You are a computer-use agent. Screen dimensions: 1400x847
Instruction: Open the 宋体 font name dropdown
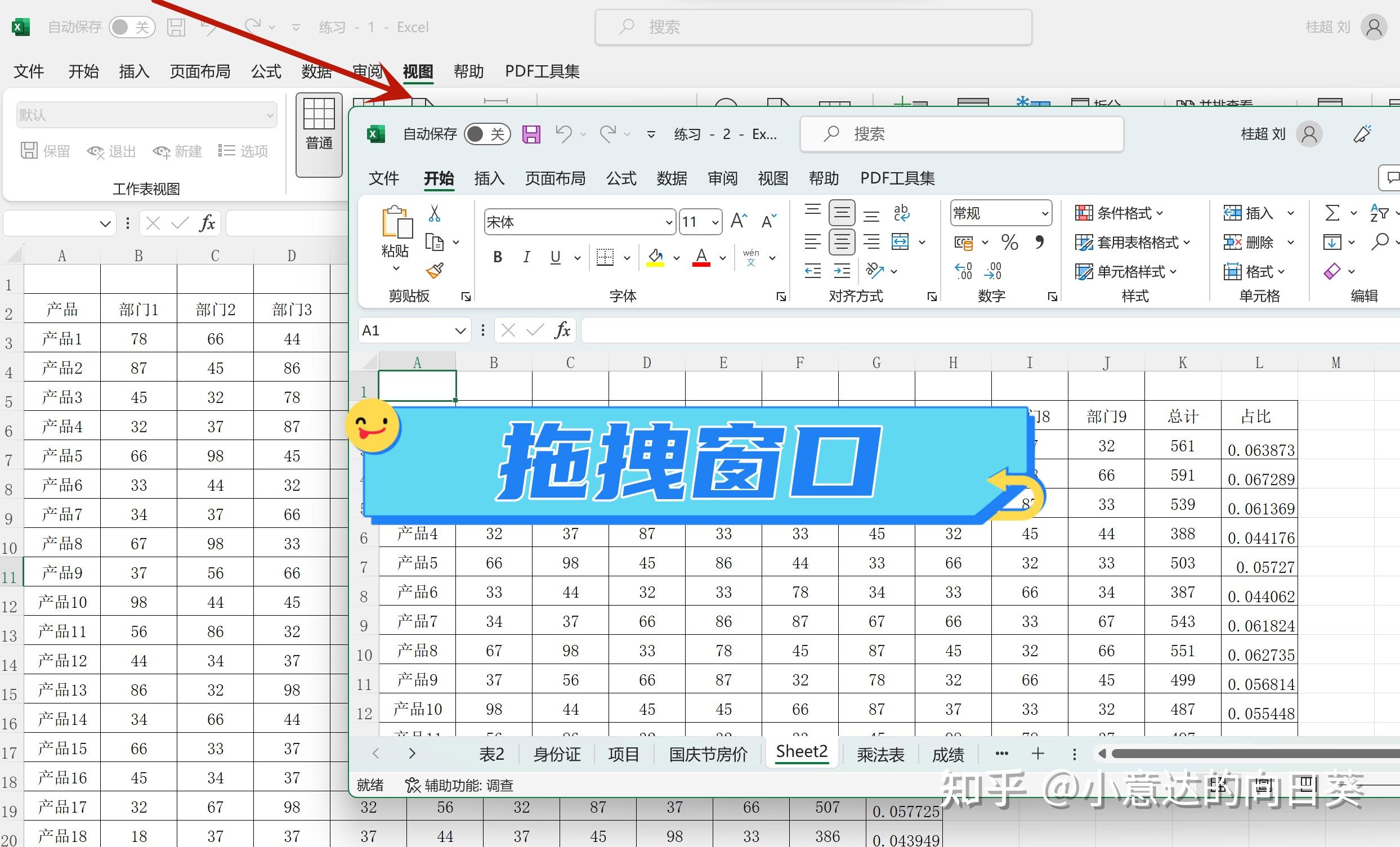[x=669, y=222]
